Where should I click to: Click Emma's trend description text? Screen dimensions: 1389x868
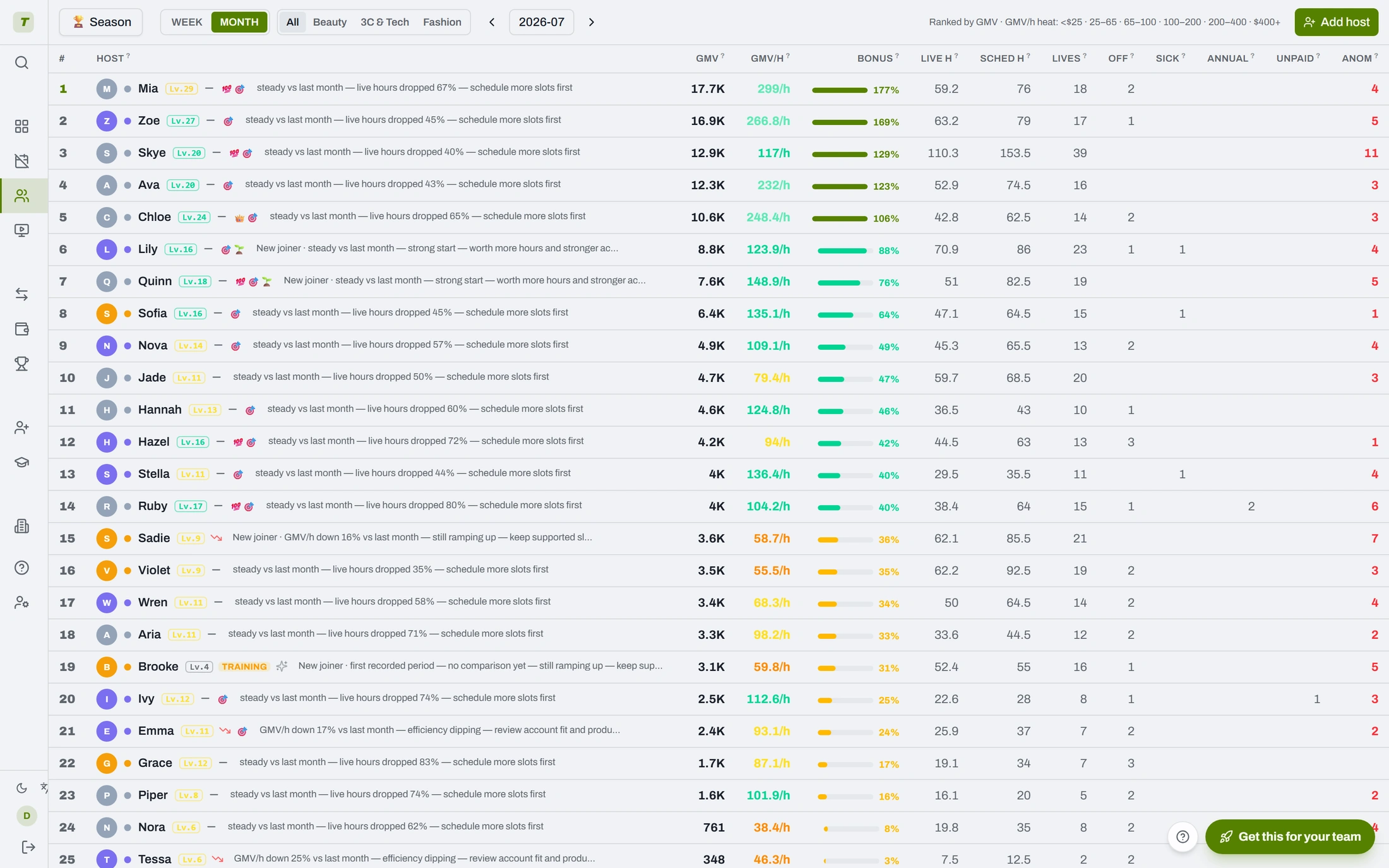439,730
